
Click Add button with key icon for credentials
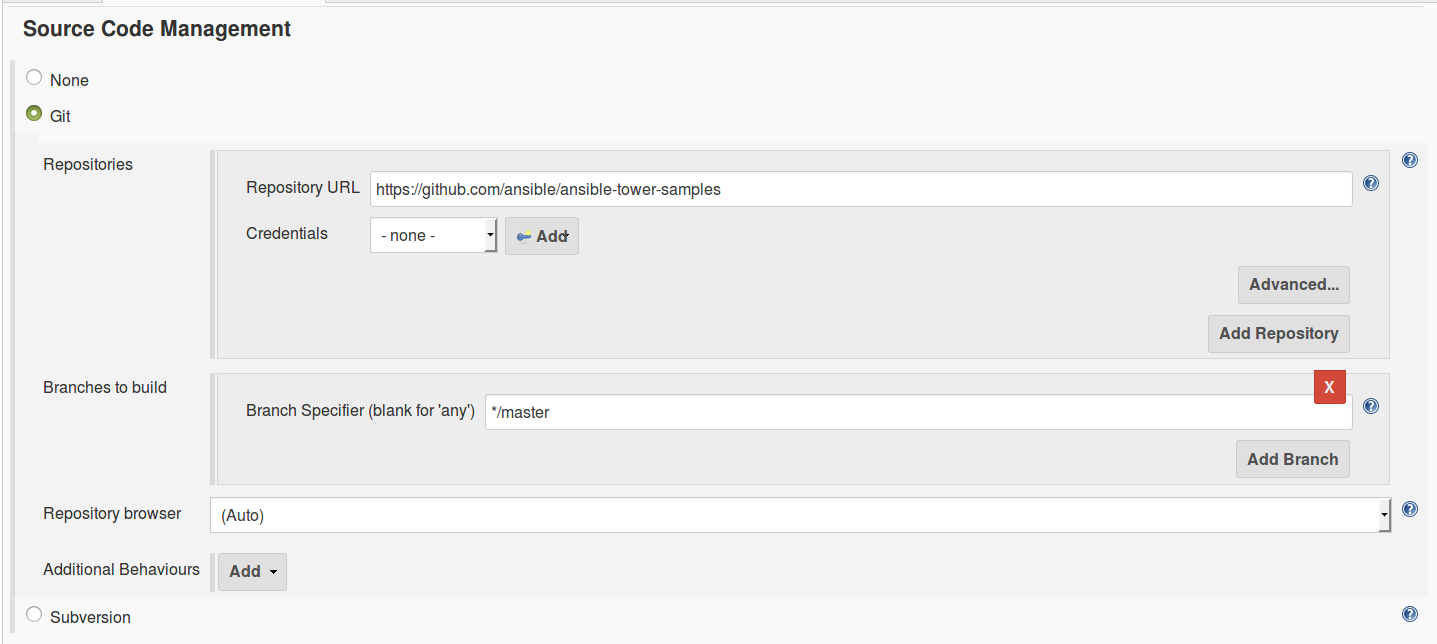coord(542,237)
